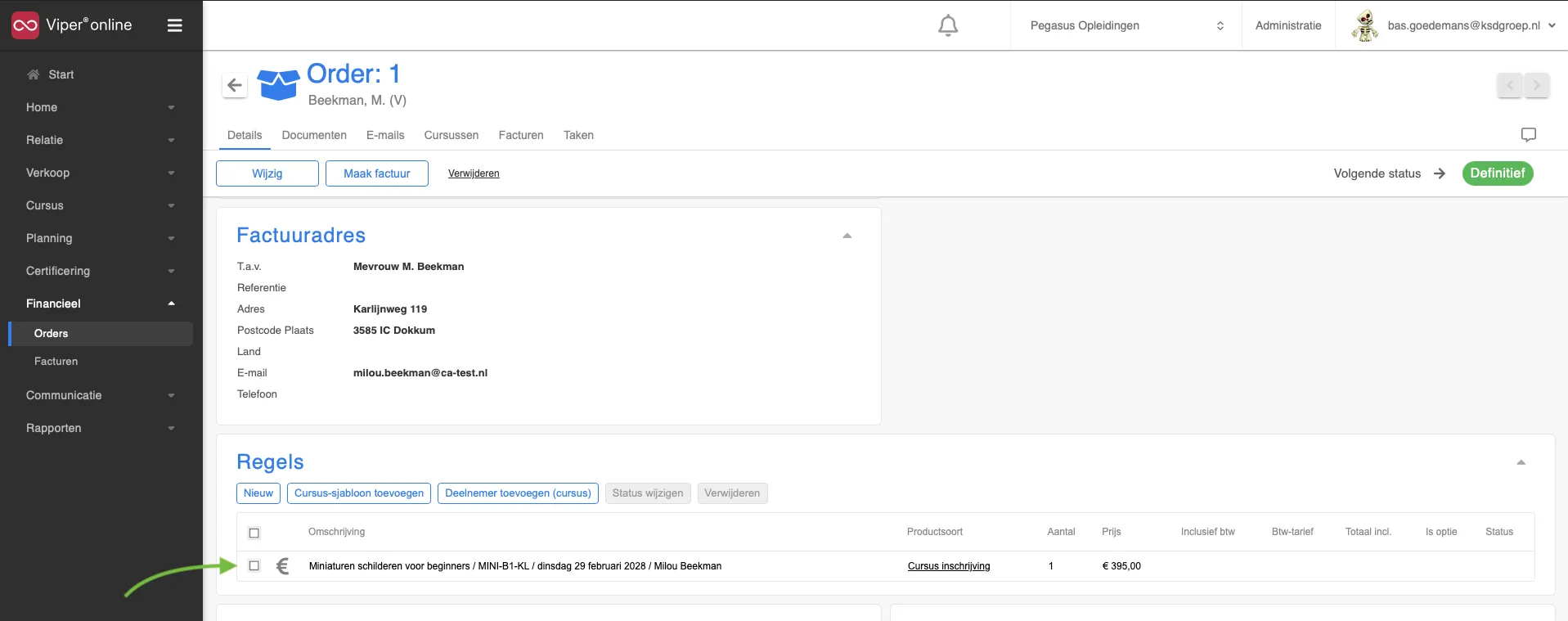
Task: Set status to Definitief
Action: click(1498, 173)
